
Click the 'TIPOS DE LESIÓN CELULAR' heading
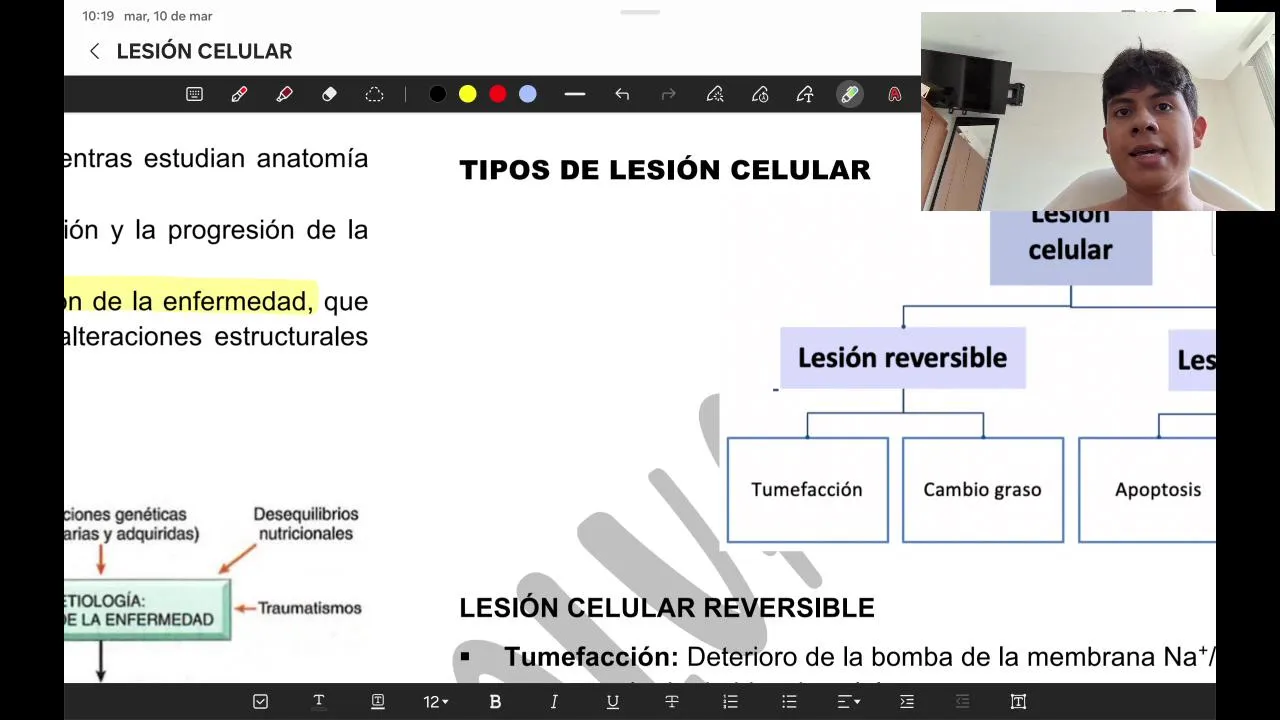[665, 170]
